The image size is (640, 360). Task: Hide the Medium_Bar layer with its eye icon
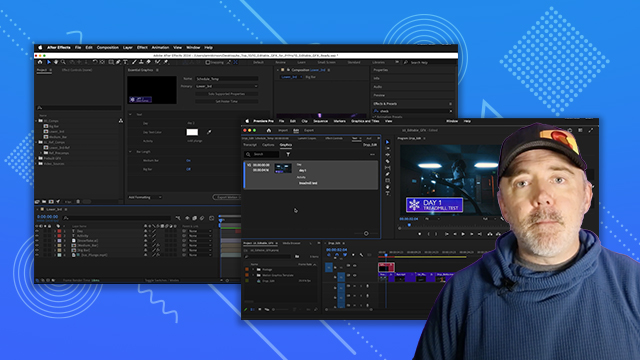coord(37,245)
